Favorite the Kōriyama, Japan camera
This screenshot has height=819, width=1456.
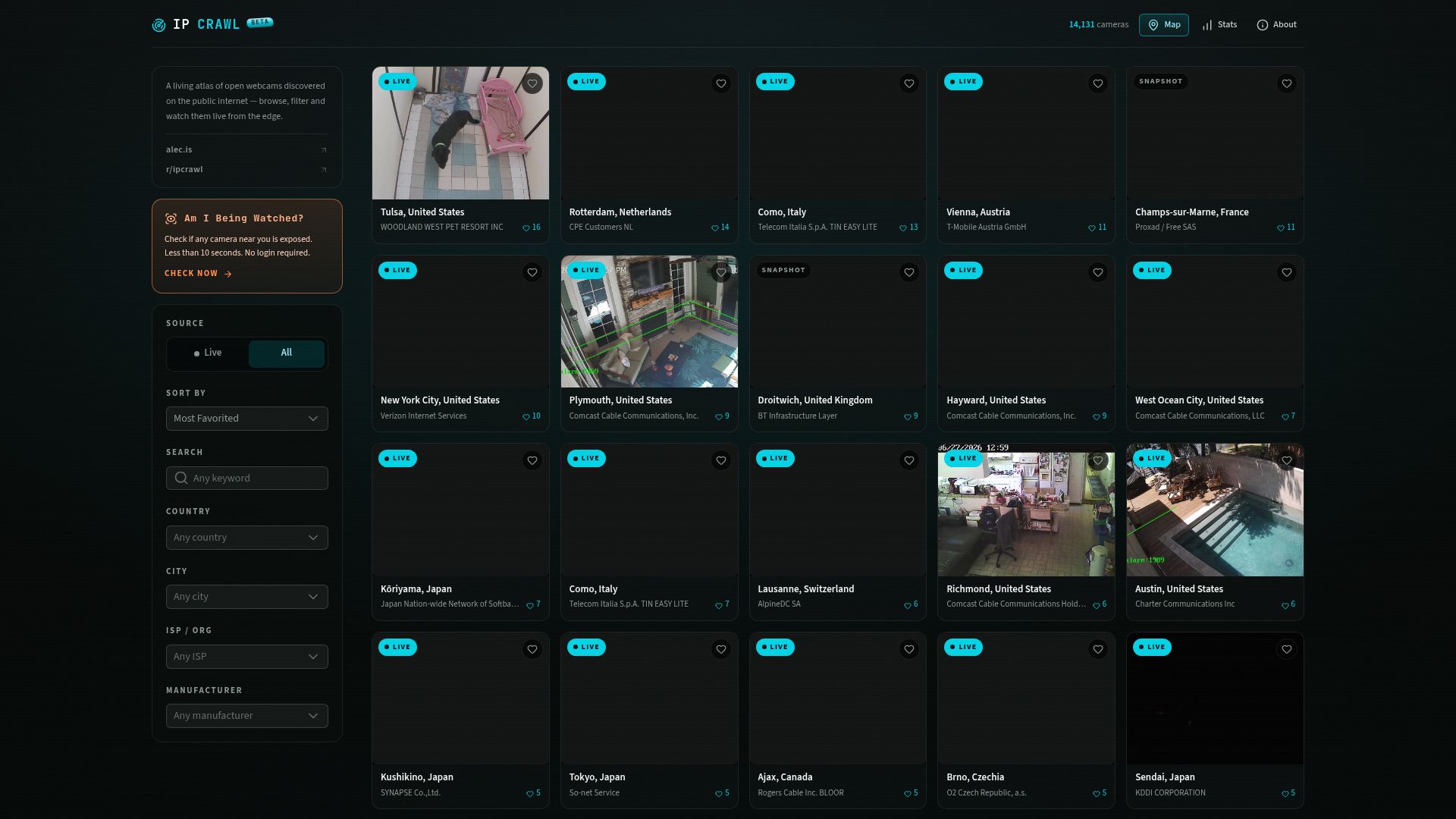[532, 460]
